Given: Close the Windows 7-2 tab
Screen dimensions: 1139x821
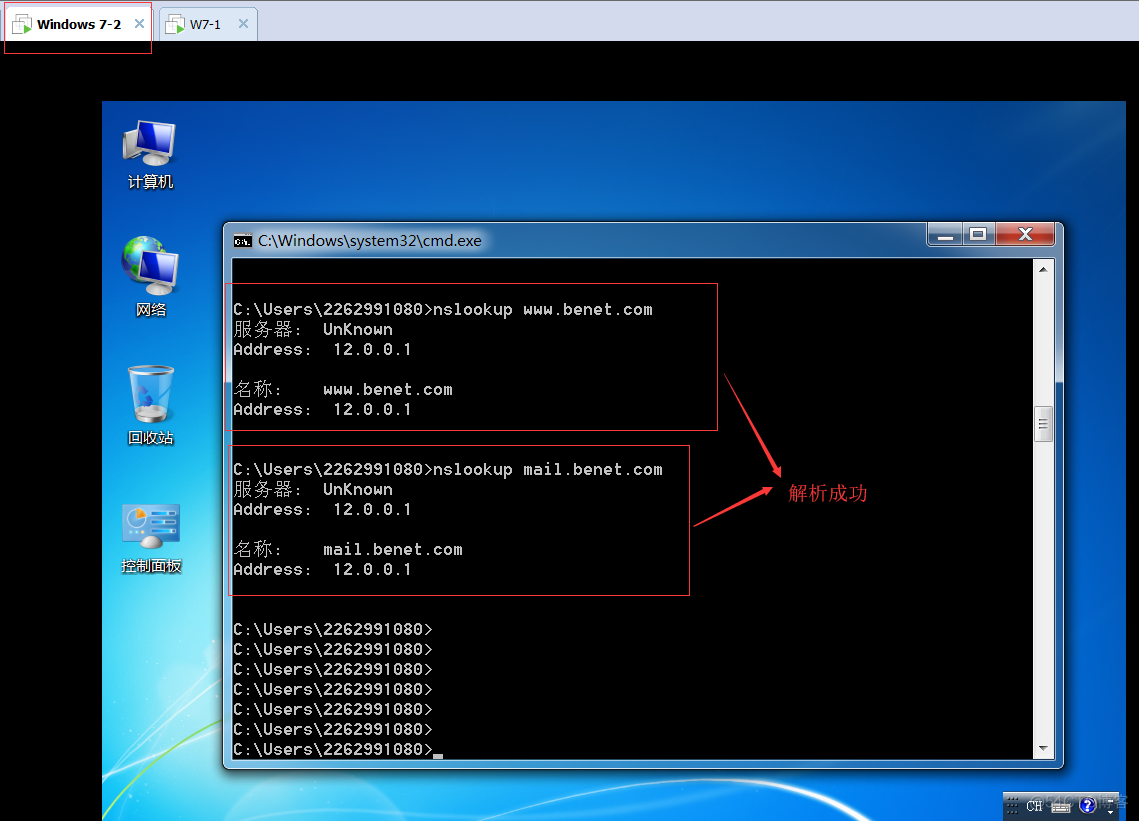Looking at the screenshot, I should pos(139,23).
